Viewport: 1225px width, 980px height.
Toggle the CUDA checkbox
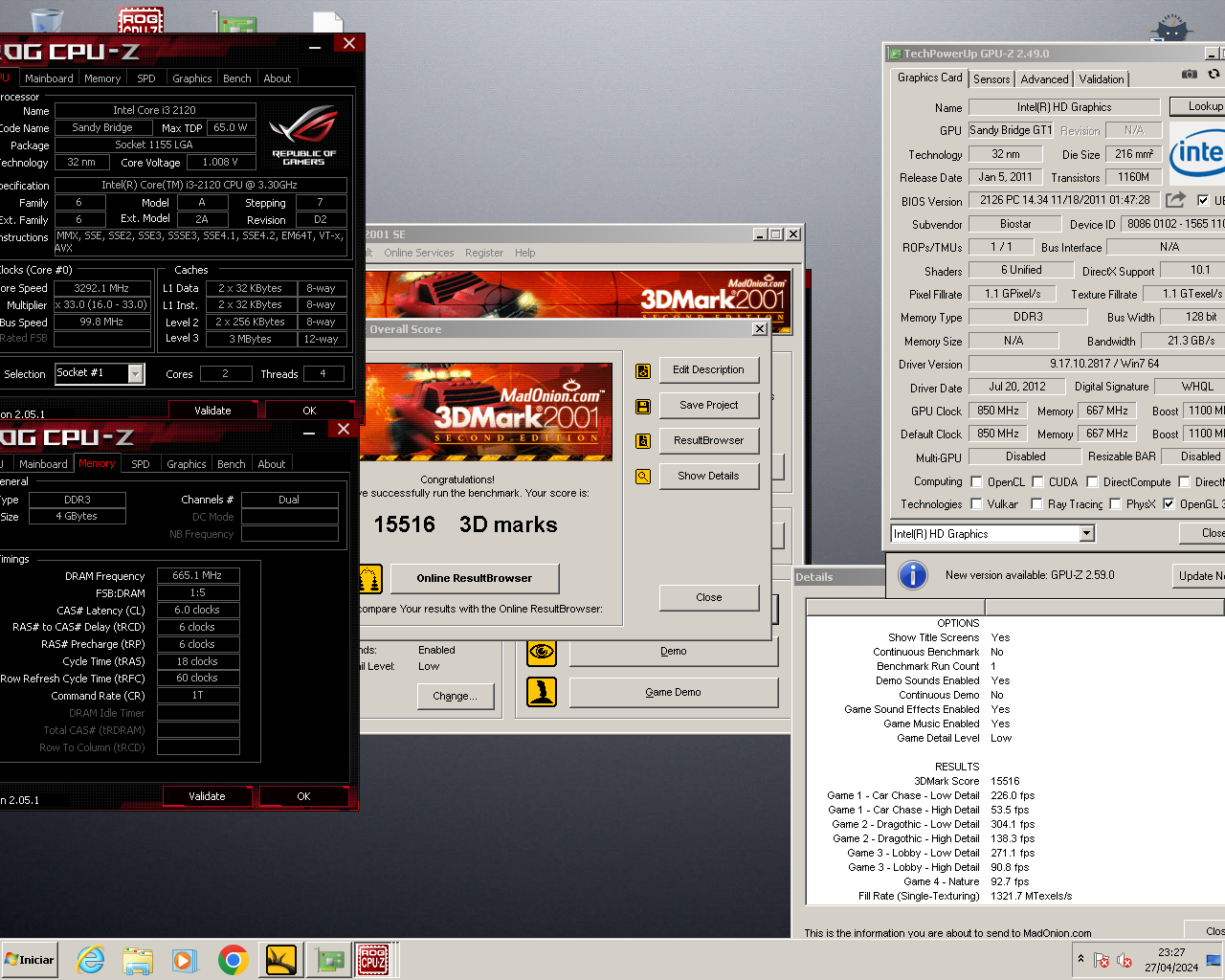tap(1036, 482)
